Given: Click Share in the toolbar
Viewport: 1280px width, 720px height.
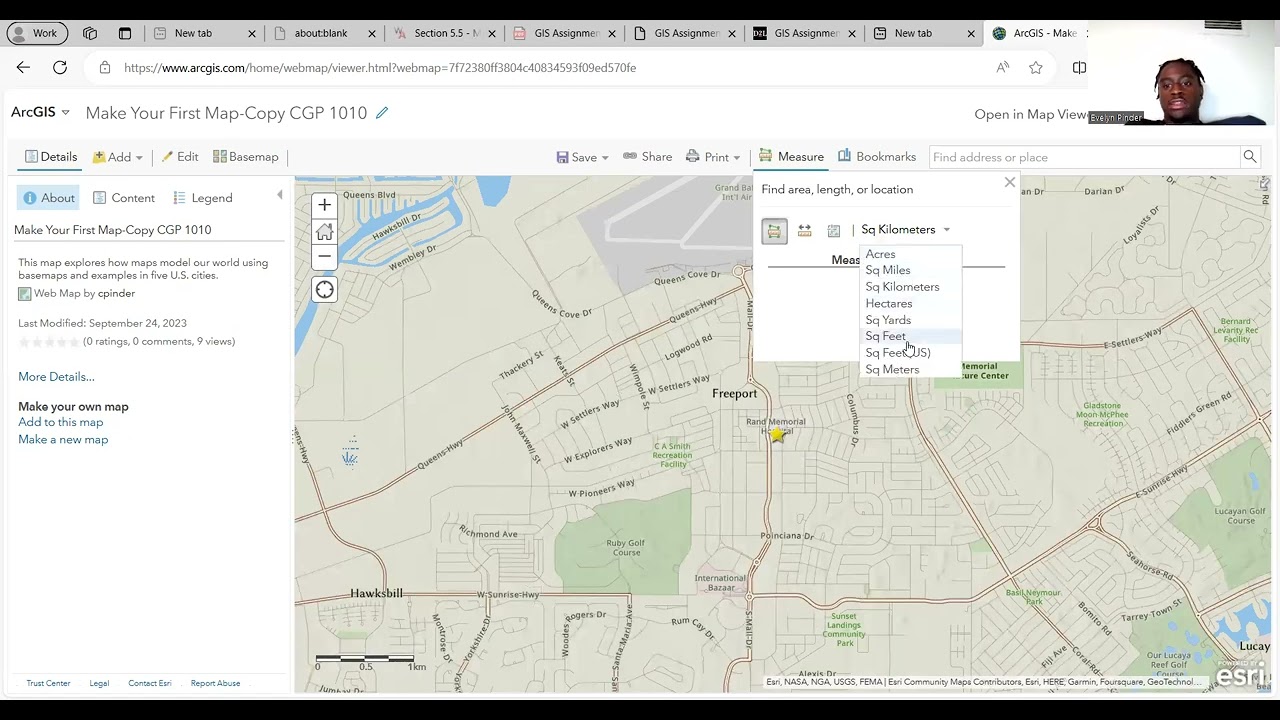Looking at the screenshot, I should click(647, 157).
